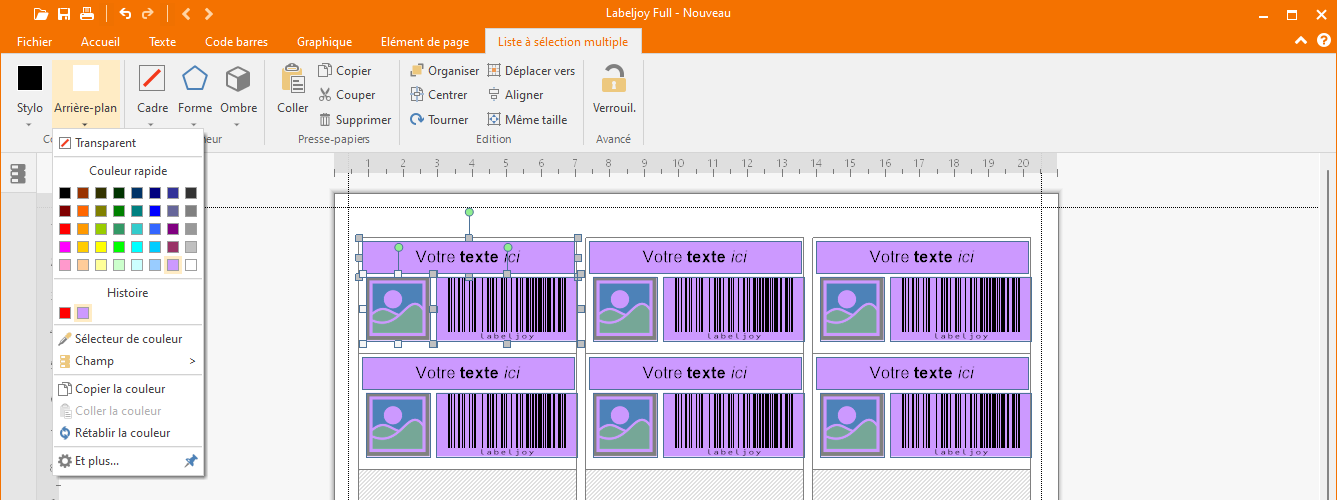Click Tourner to rotate elements
Image resolution: width=1337 pixels, height=500 pixels.
[439, 119]
